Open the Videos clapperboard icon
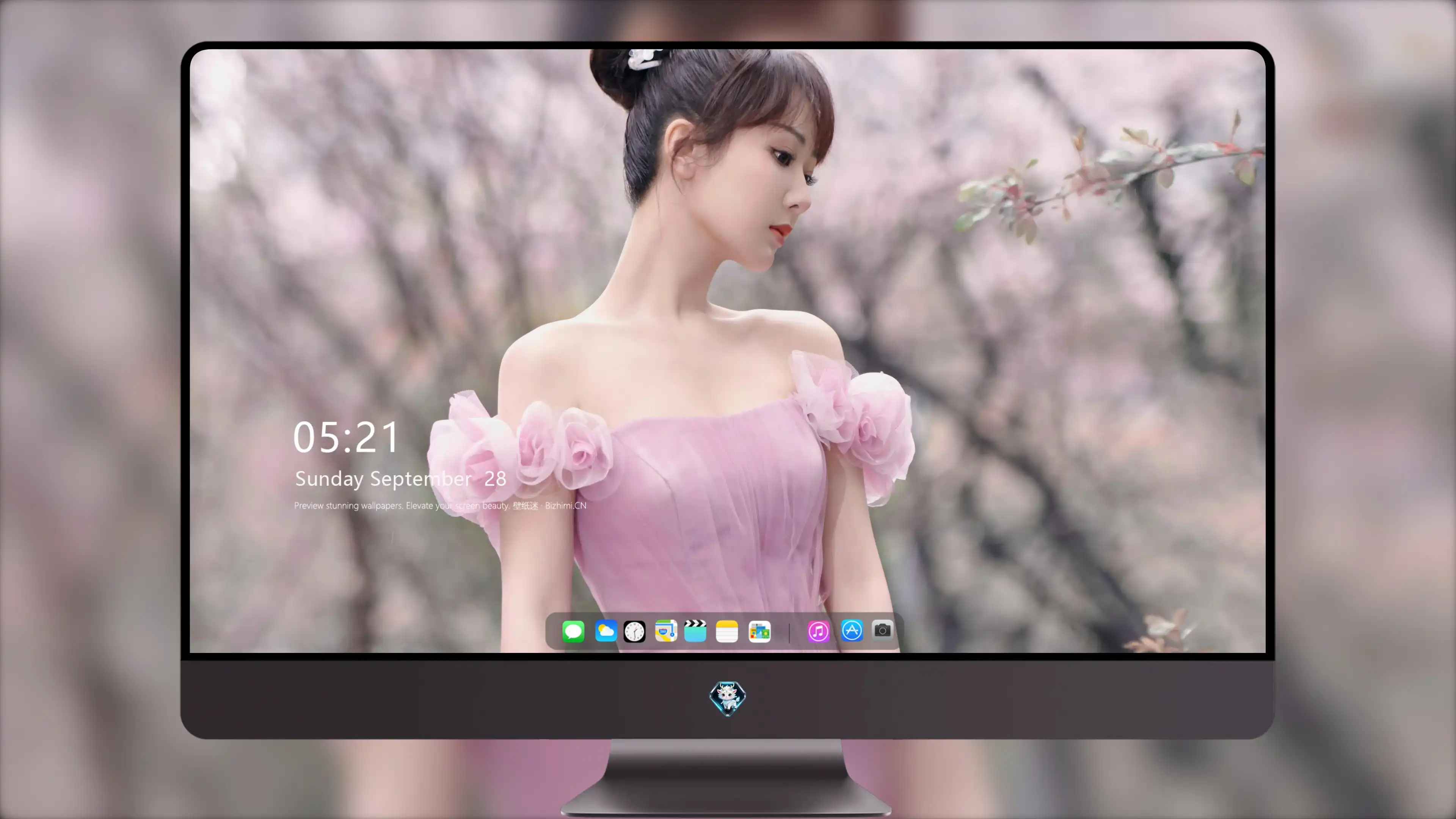The width and height of the screenshot is (1456, 819). 695,631
